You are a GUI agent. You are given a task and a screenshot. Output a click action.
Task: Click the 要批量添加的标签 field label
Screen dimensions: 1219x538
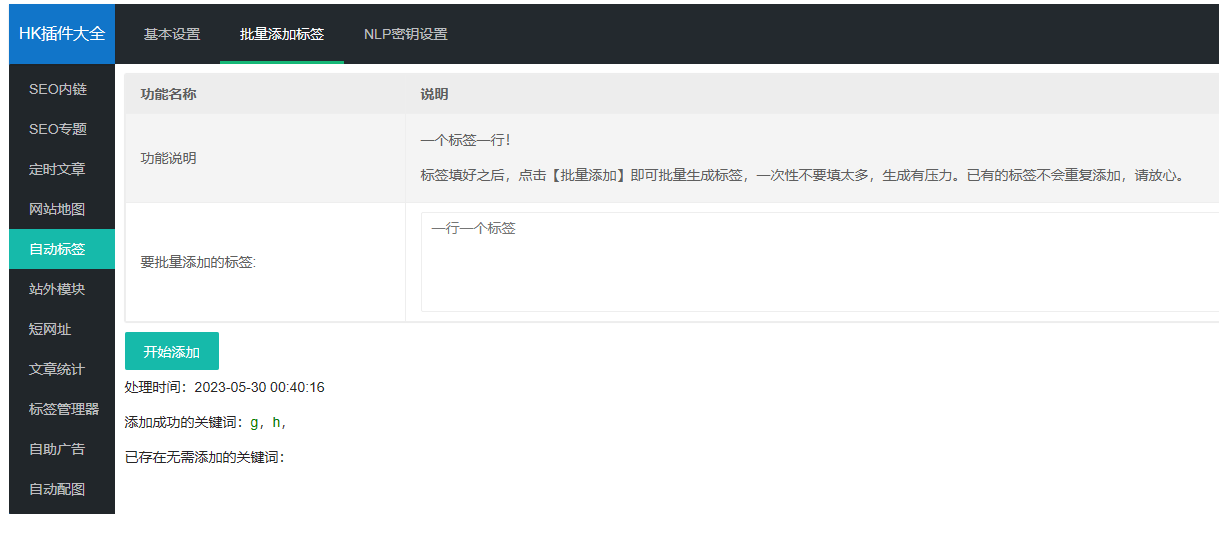point(198,262)
